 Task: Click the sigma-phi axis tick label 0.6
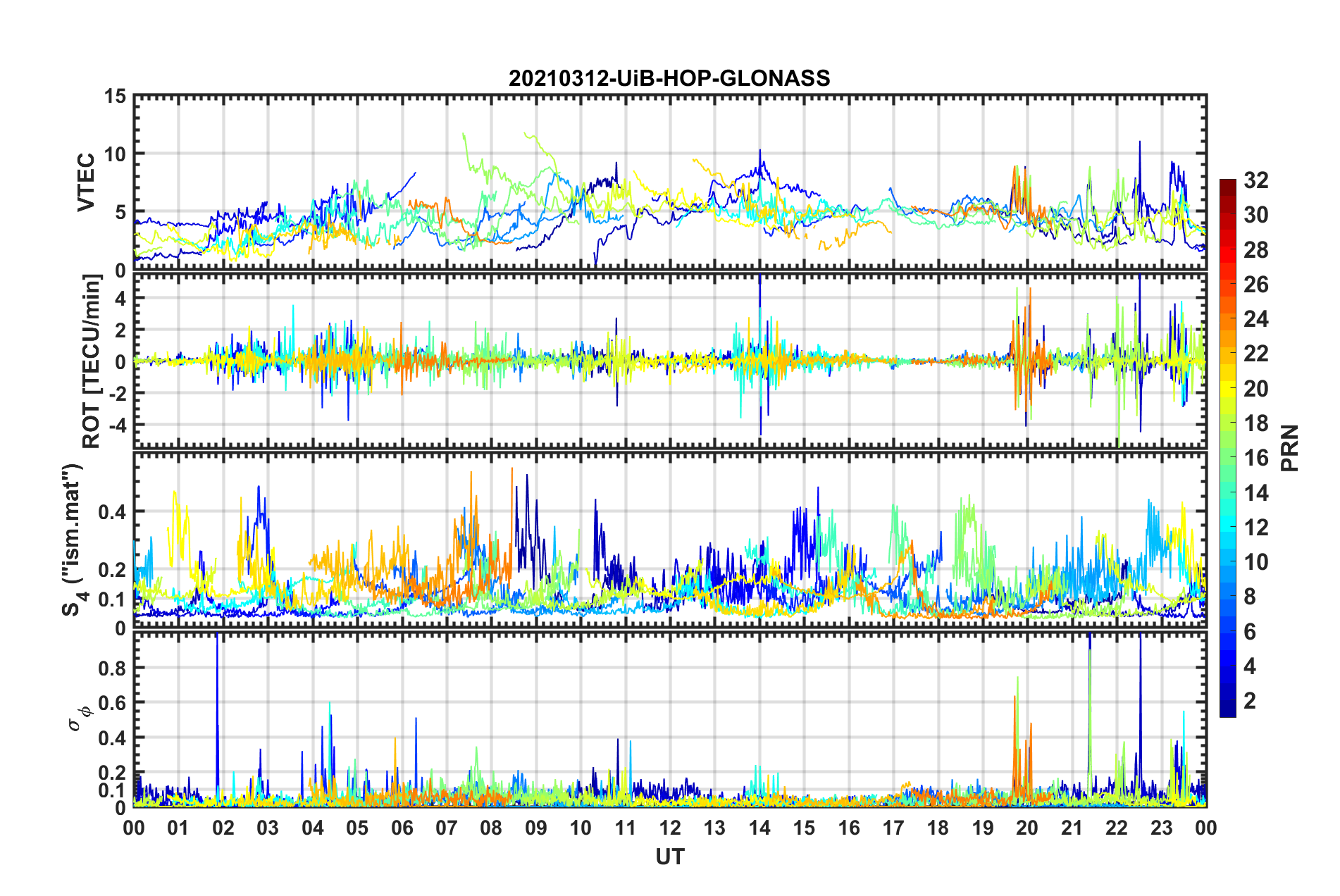tap(112, 703)
